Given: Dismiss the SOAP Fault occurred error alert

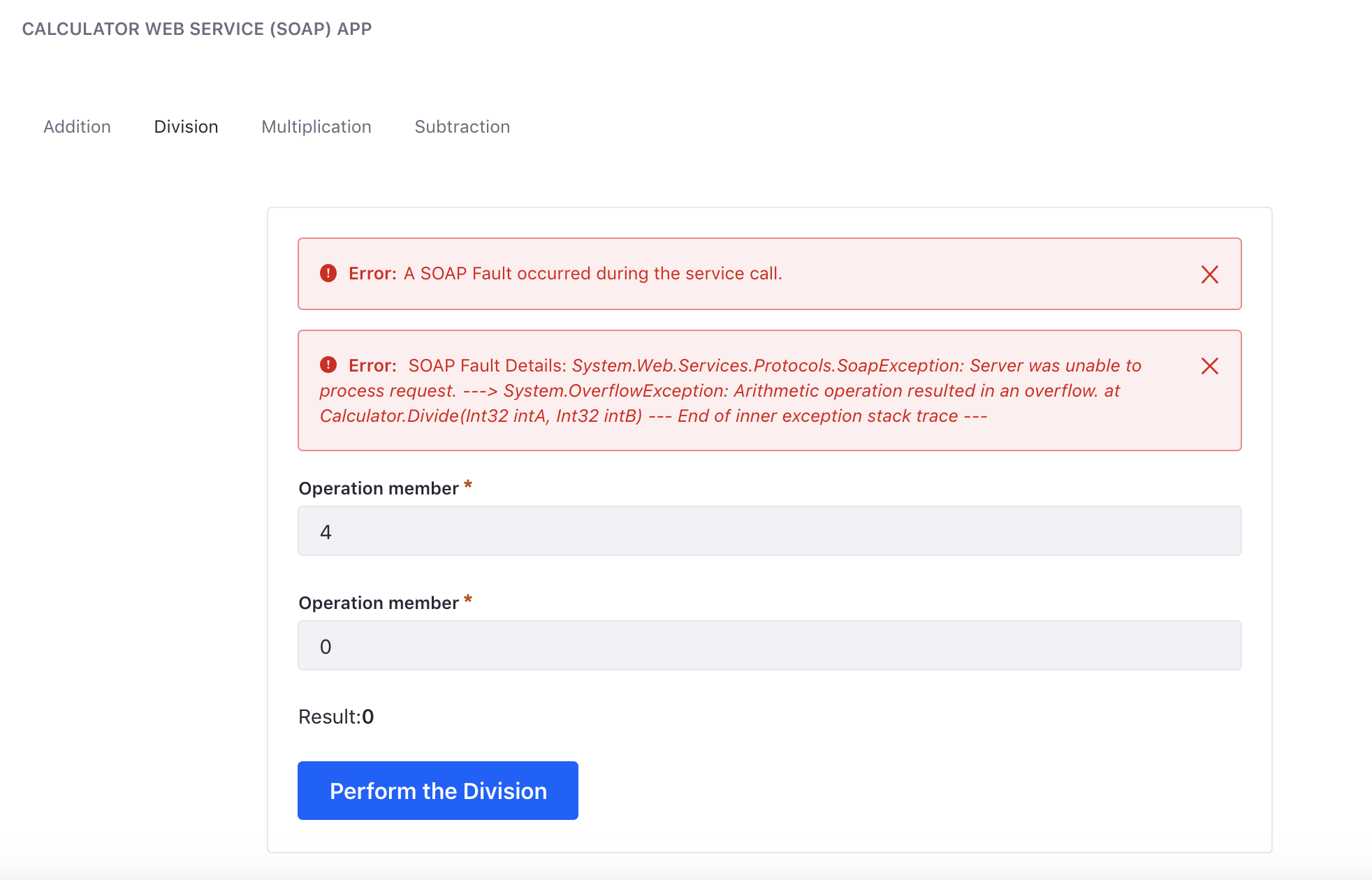Looking at the screenshot, I should click(x=1210, y=274).
